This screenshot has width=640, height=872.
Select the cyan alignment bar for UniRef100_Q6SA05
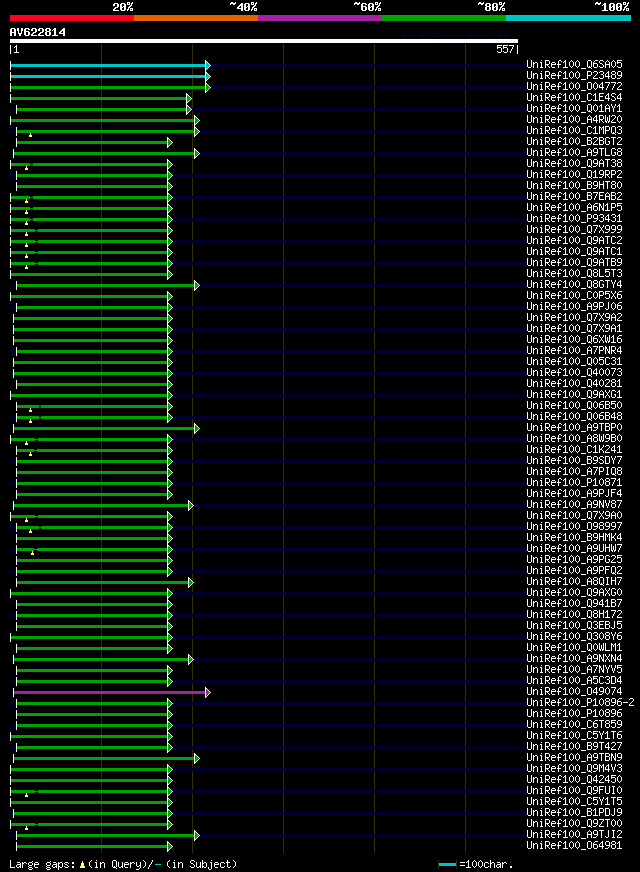point(108,66)
